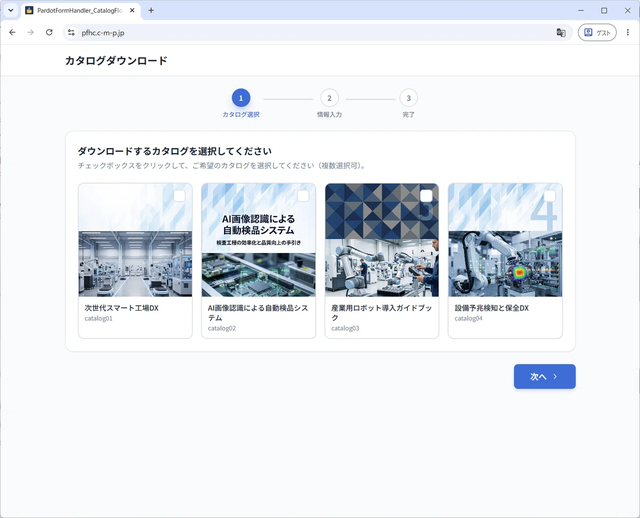This screenshot has width=640, height=518.
Task: Click title text 次世代スマート工場DX
Action: point(122,308)
